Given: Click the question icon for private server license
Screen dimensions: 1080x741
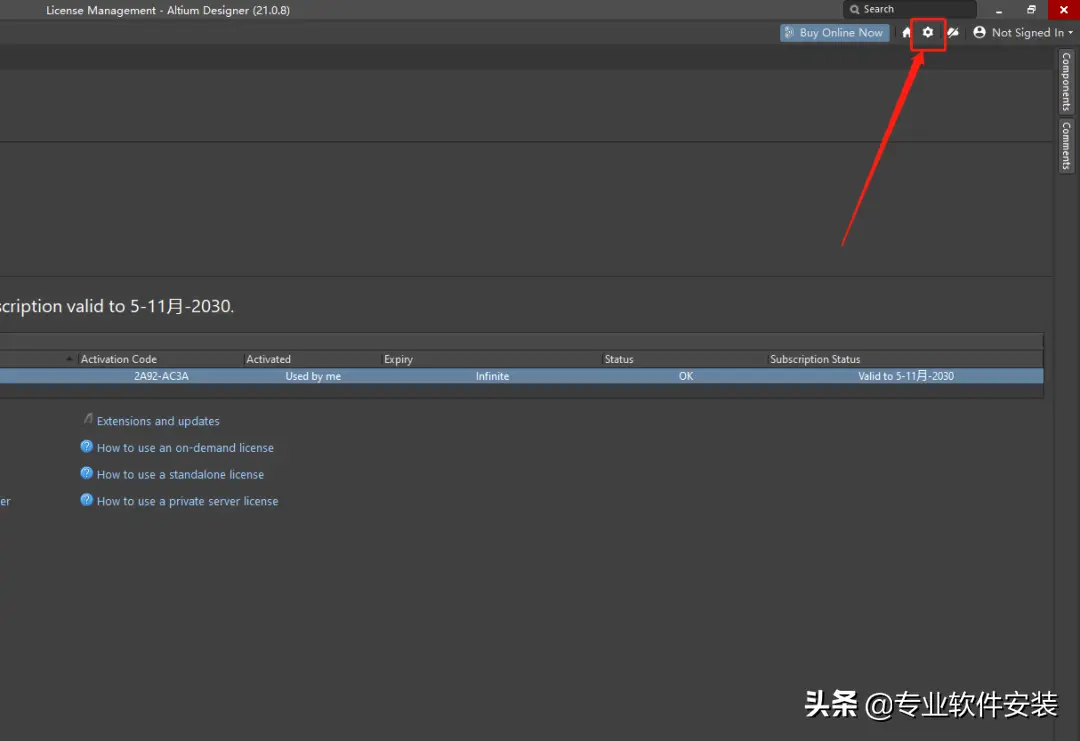Looking at the screenshot, I should pos(86,500).
